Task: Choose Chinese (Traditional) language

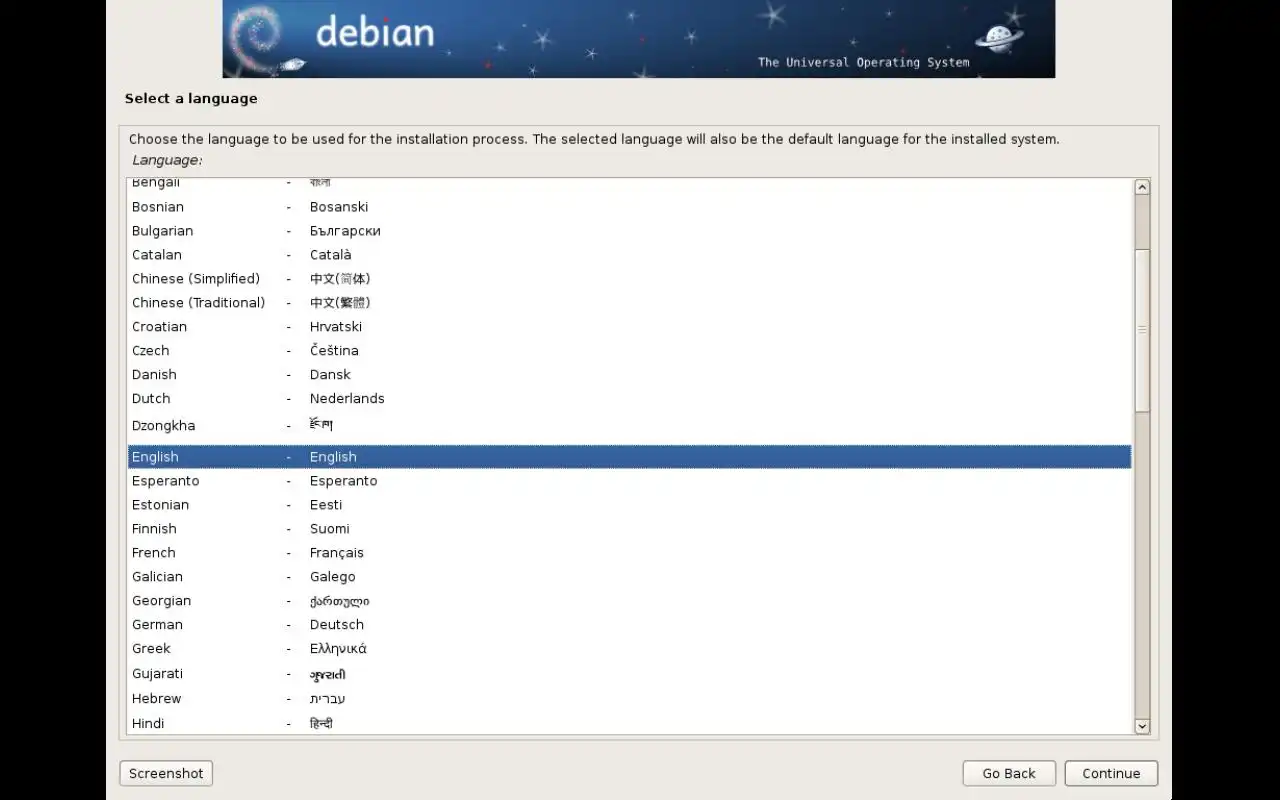Action: 630,303
